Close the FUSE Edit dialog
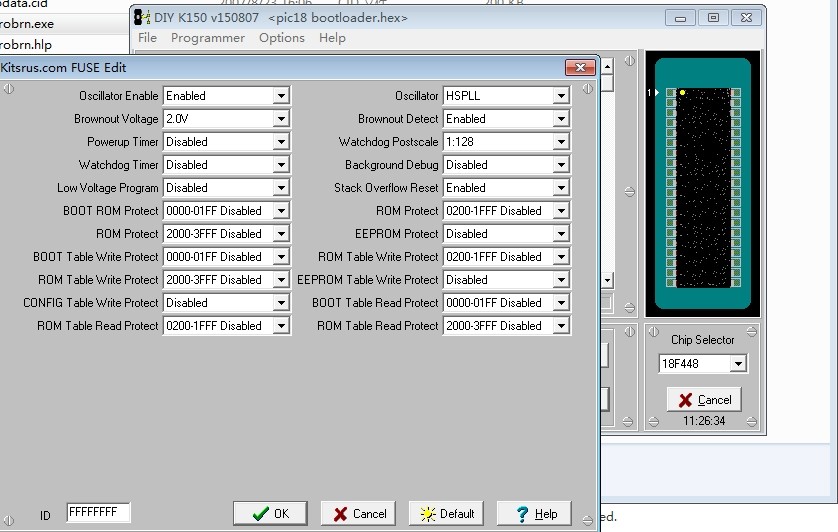838x532 pixels. (x=580, y=67)
